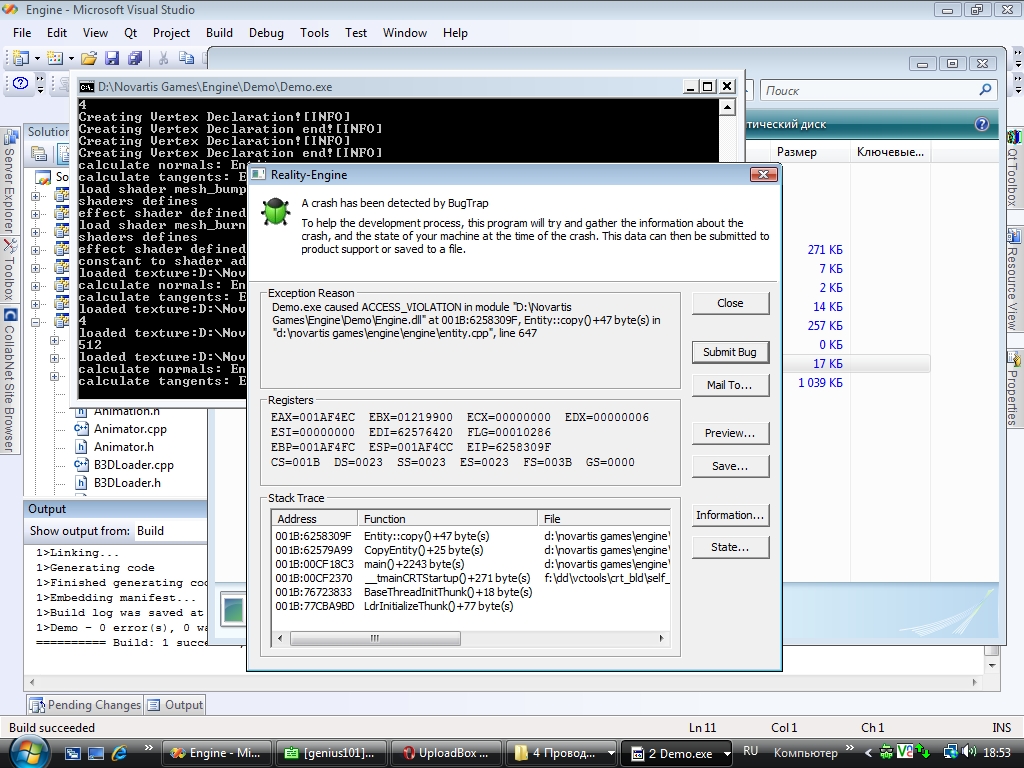Screen dimensions: 1024x768
Task: Click Close button in BugTrap dialog
Action: click(x=730, y=303)
